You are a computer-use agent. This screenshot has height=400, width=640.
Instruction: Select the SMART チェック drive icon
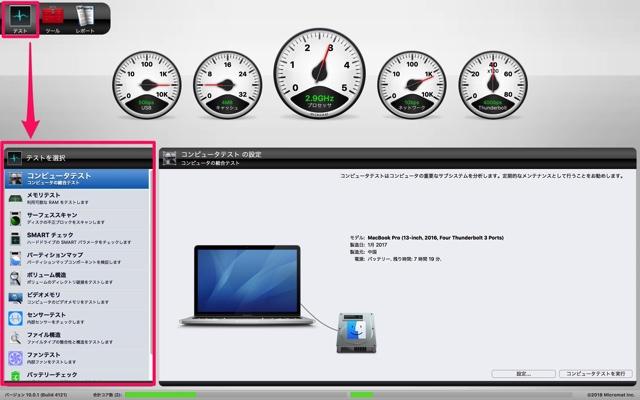click(16, 239)
